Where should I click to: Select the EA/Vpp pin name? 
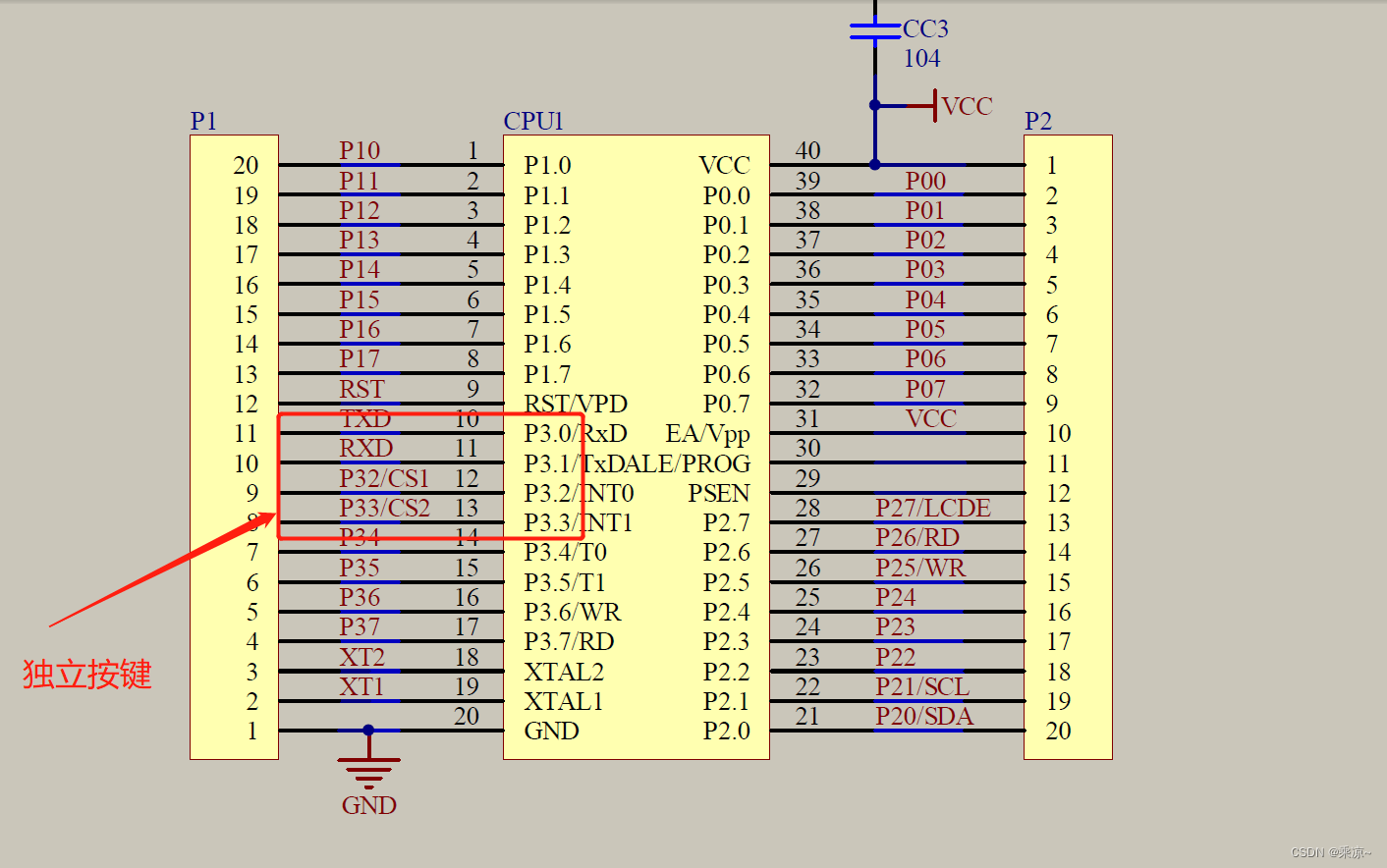tap(707, 434)
